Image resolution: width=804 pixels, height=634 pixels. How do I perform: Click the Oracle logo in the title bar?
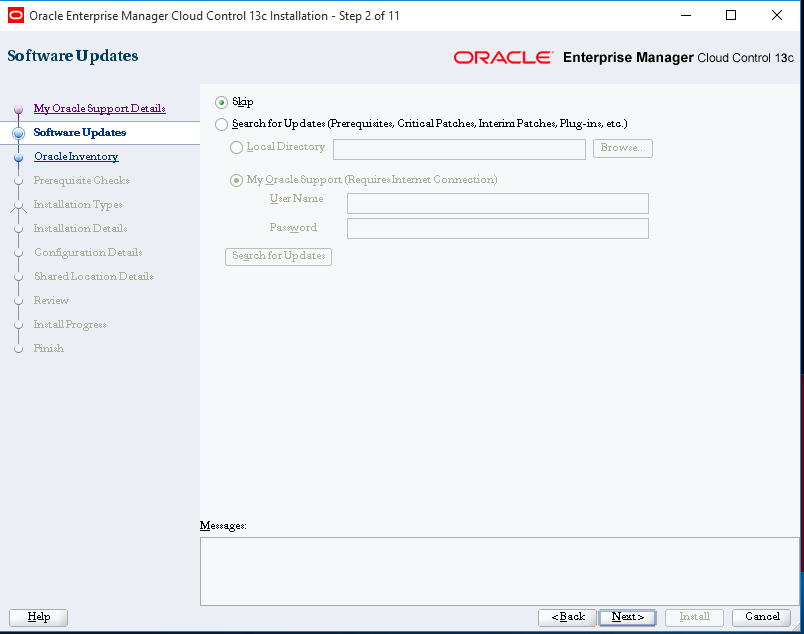(14, 15)
